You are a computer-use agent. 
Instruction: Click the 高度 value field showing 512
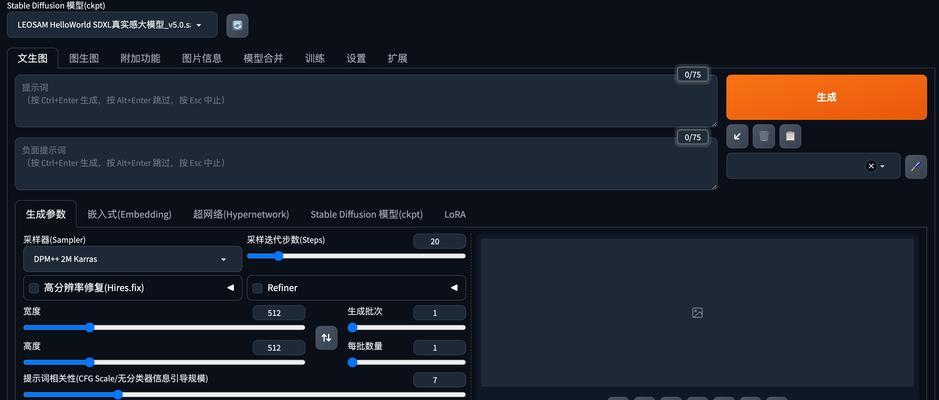(x=278, y=347)
